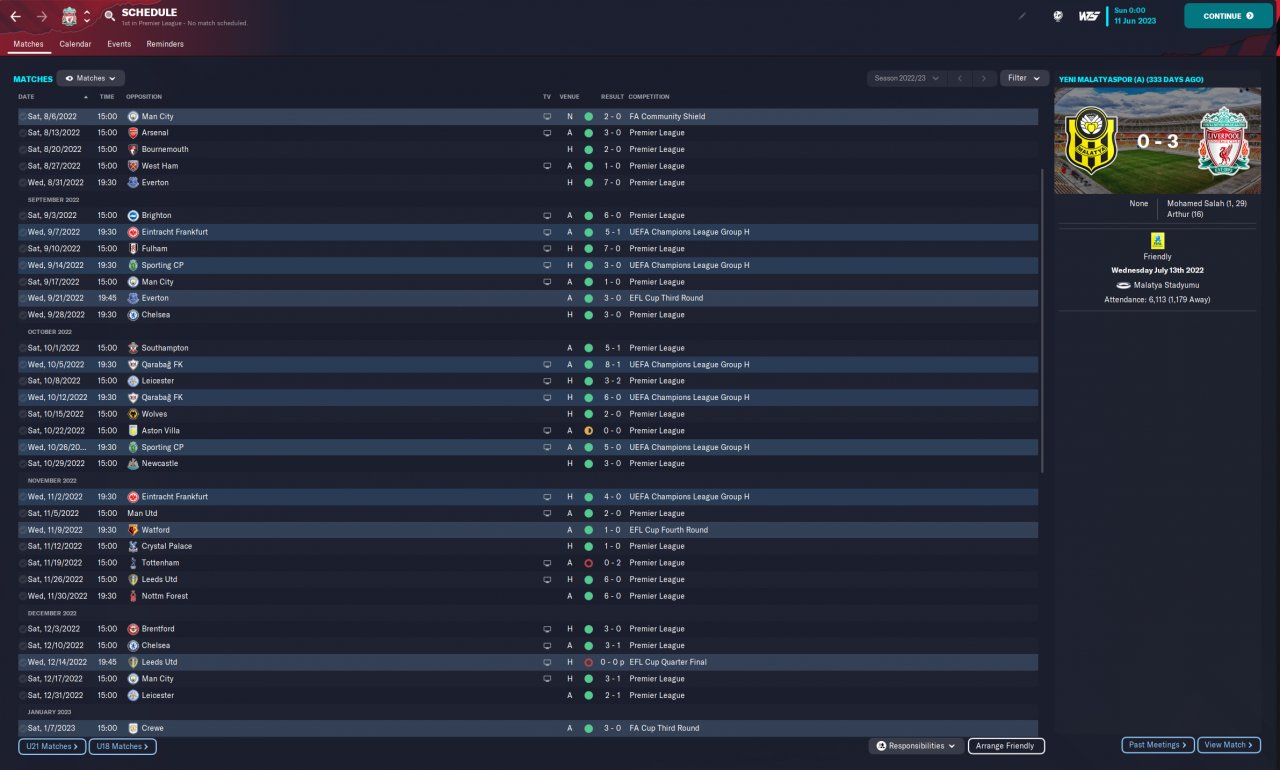Select the Brighton club badge
The image size is (1280, 770).
(133, 215)
